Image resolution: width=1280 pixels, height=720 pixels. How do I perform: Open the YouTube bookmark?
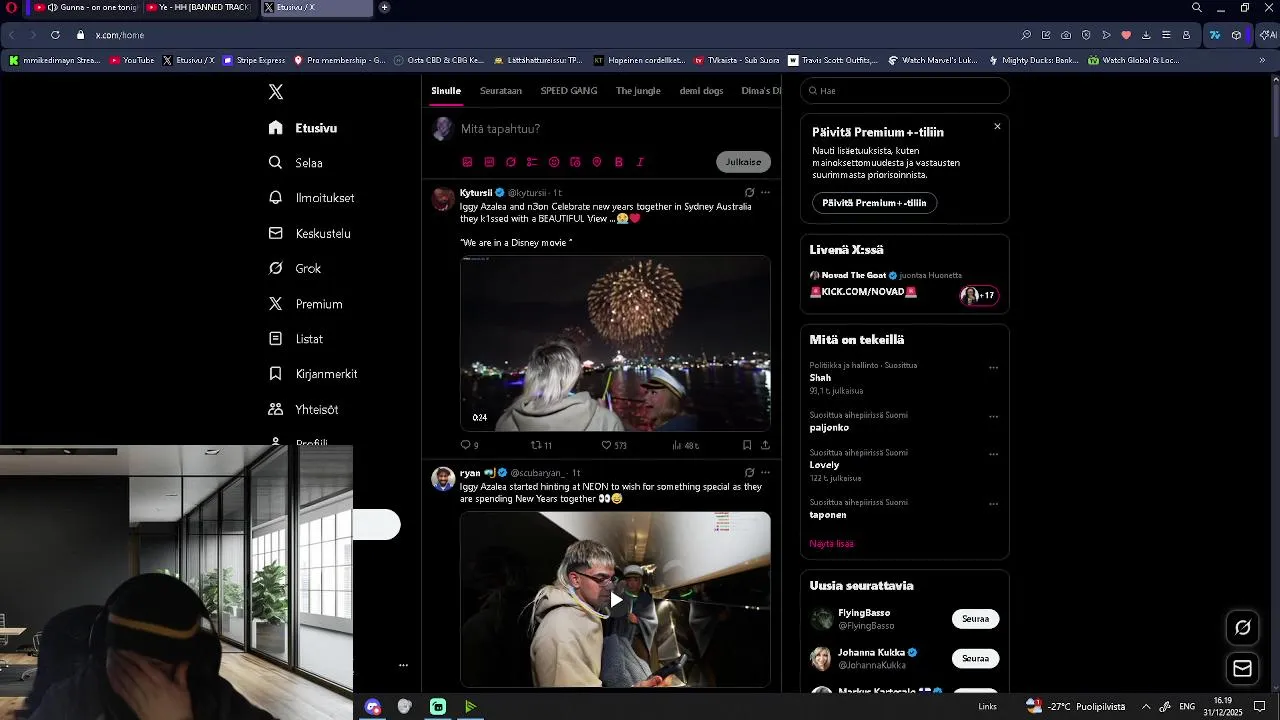(x=132, y=60)
